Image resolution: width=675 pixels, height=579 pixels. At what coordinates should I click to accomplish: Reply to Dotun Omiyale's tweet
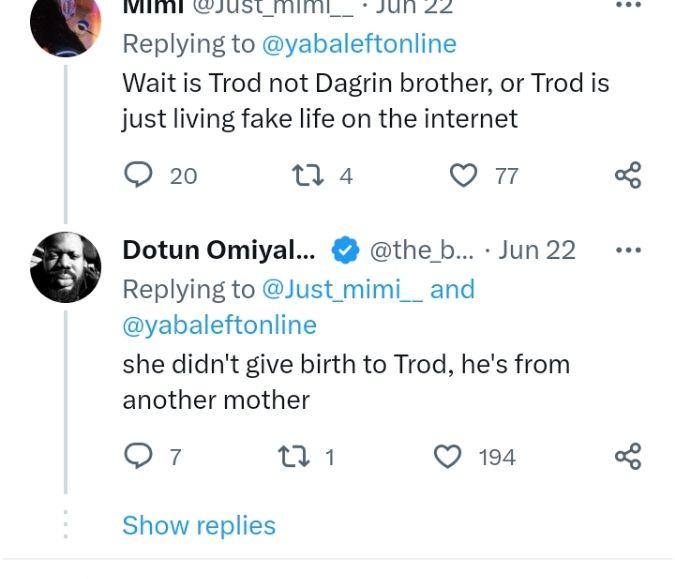pos(136,457)
